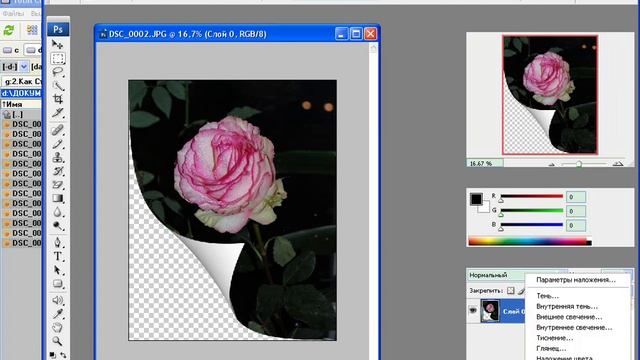The height and width of the screenshot is (360, 640).
Task: Choose Тиснение... layer style
Action: [554, 338]
